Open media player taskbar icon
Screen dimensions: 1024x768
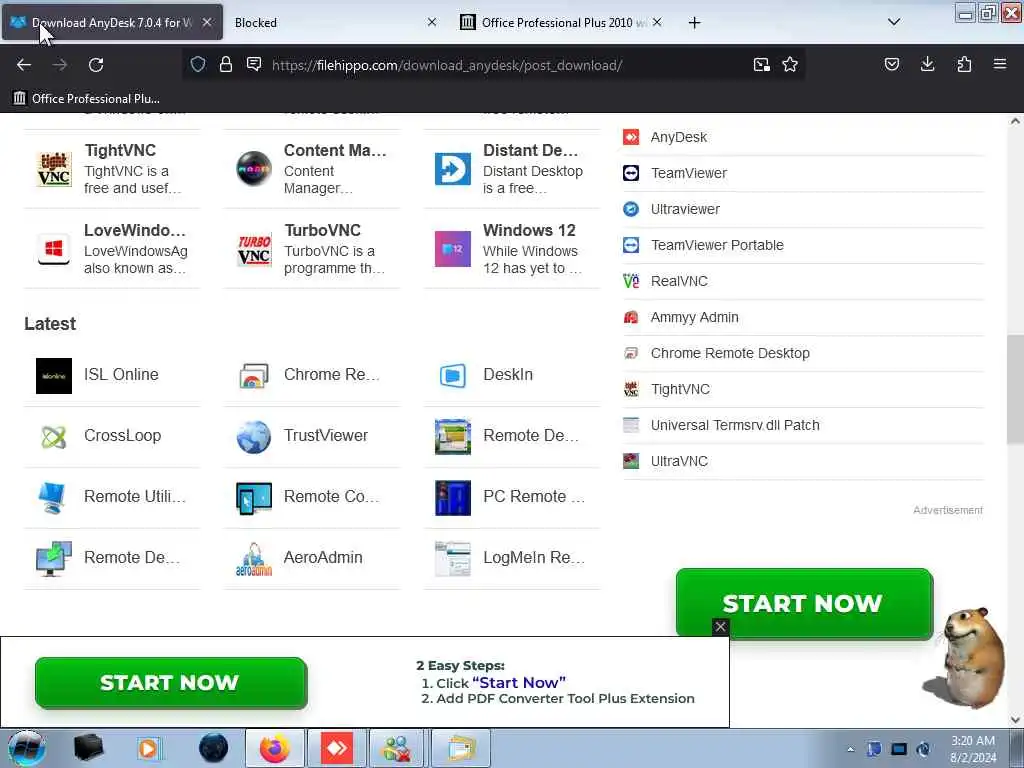pos(149,748)
